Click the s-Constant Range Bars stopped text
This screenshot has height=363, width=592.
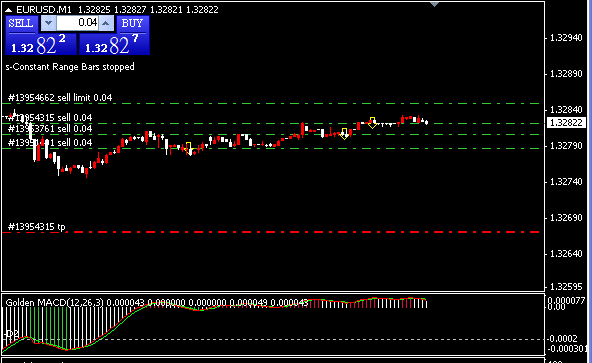tap(70, 67)
